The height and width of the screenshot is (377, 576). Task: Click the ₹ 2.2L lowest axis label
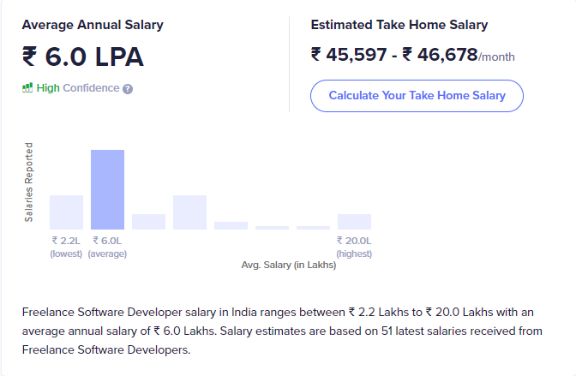pos(66,247)
